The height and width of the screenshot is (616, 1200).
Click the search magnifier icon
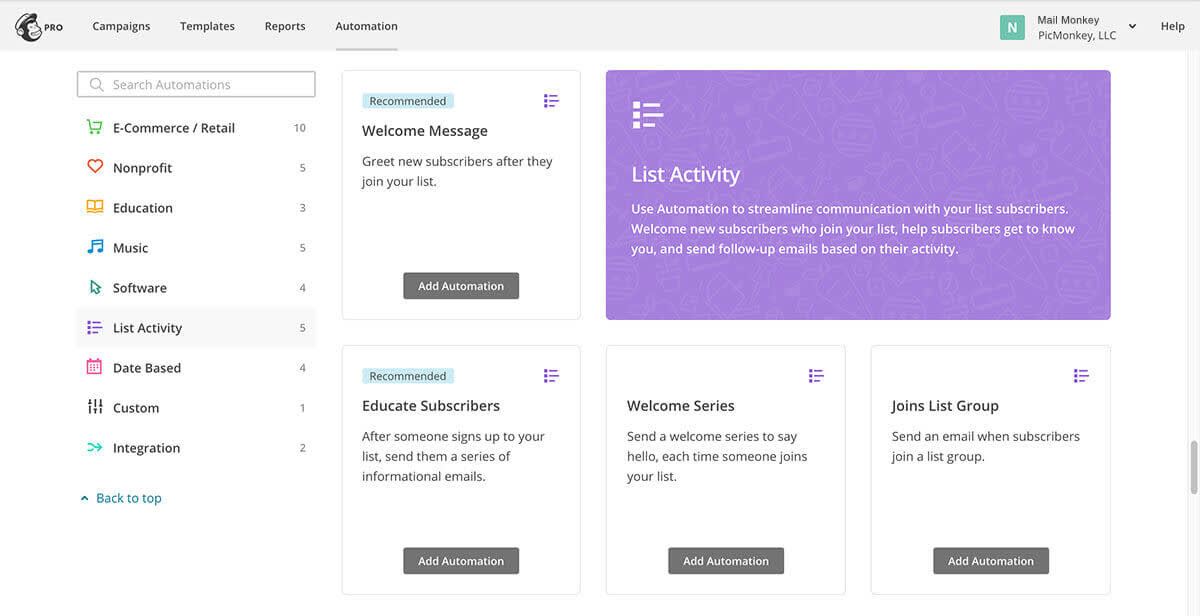[x=97, y=85]
